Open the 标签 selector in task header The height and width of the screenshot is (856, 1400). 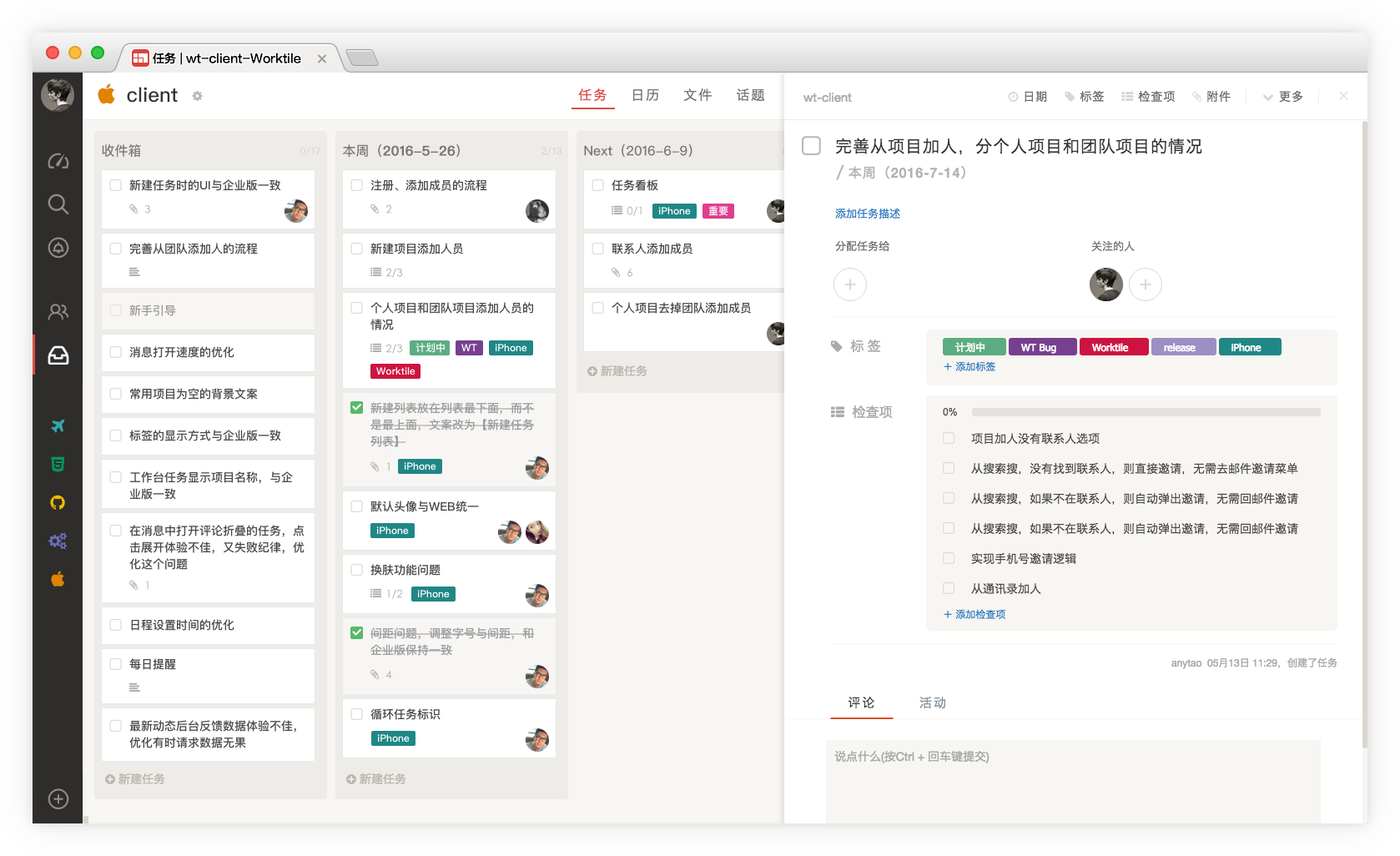[x=1084, y=97]
